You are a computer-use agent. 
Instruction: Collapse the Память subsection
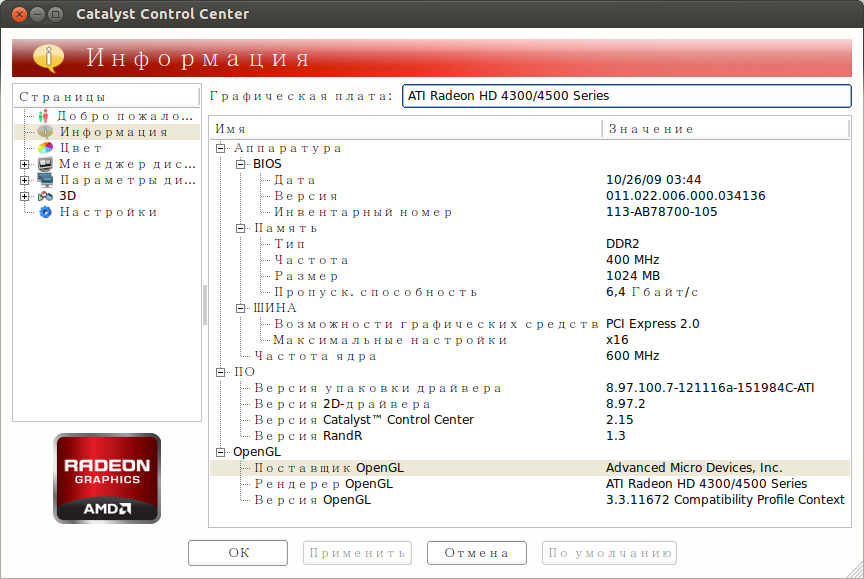(240, 228)
